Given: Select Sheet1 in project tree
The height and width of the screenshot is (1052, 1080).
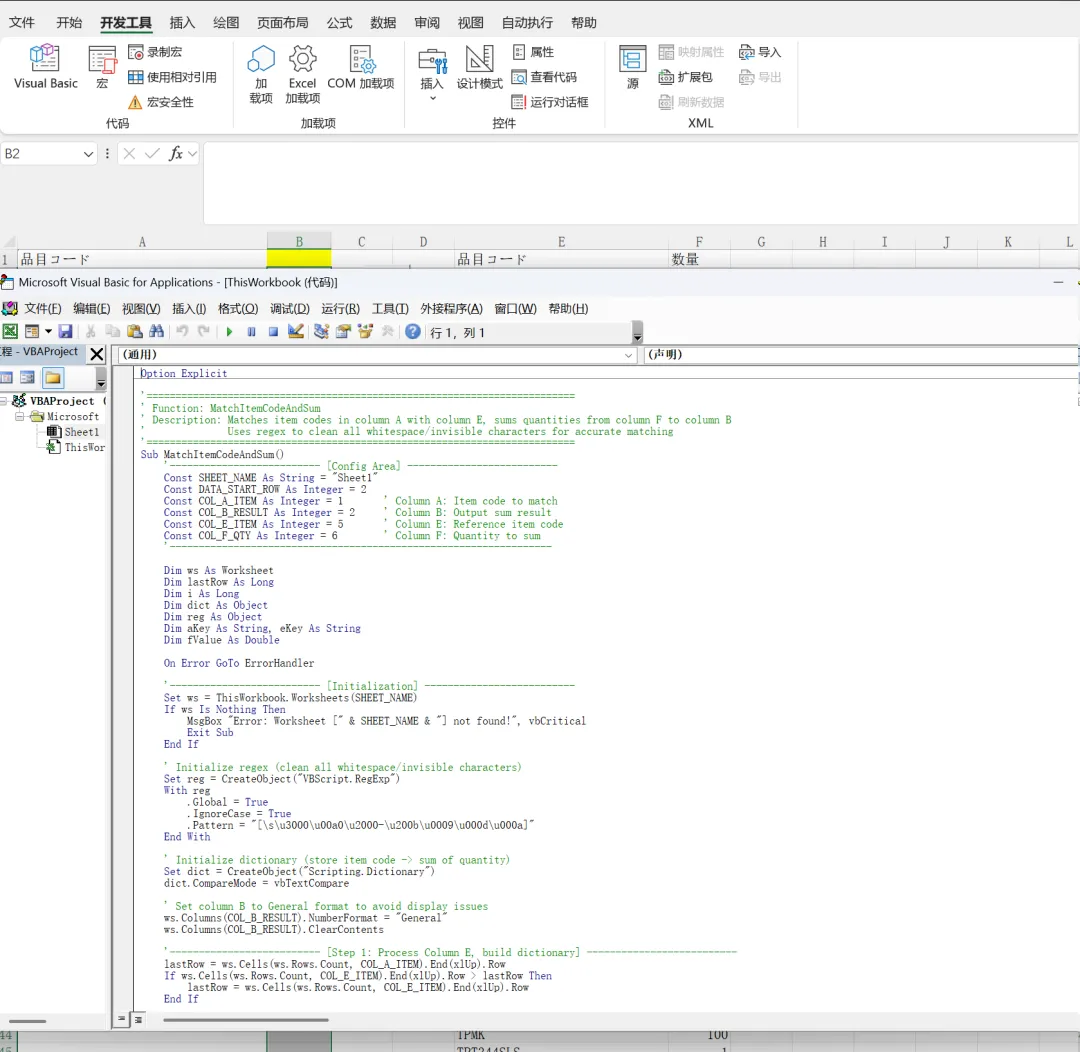Looking at the screenshot, I should click(73, 432).
